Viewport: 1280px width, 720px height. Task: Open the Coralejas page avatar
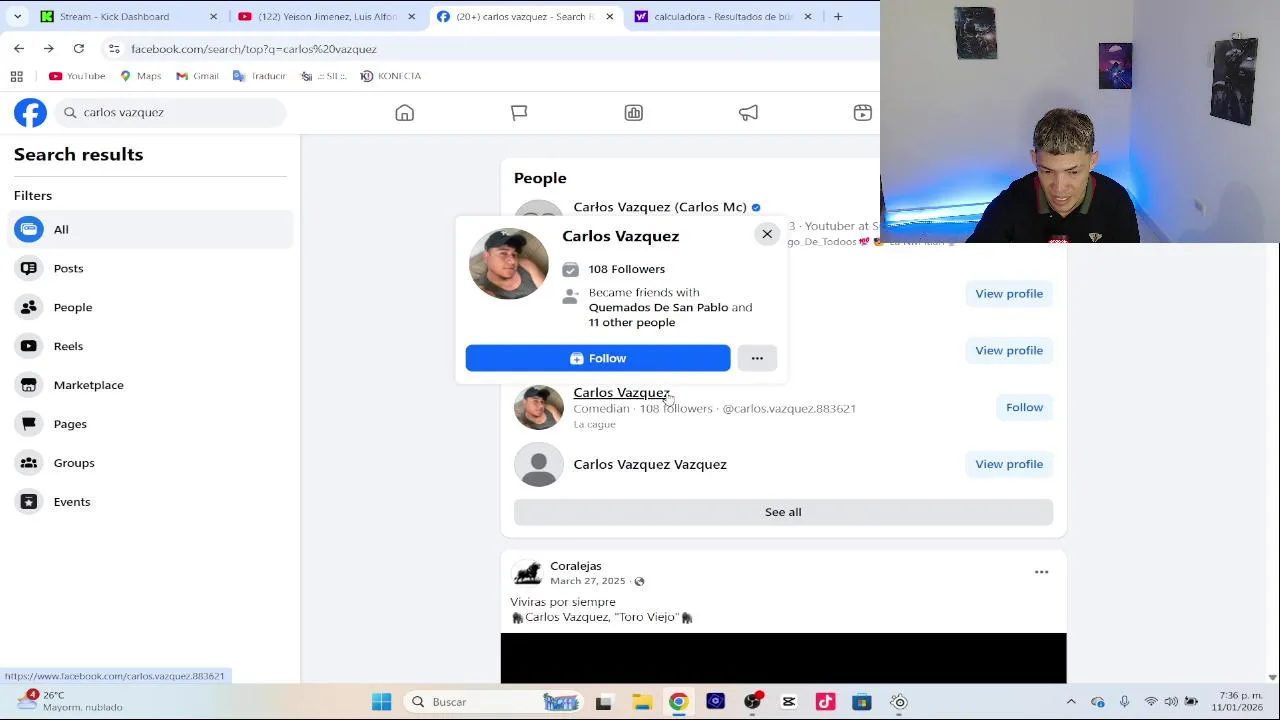click(x=527, y=573)
